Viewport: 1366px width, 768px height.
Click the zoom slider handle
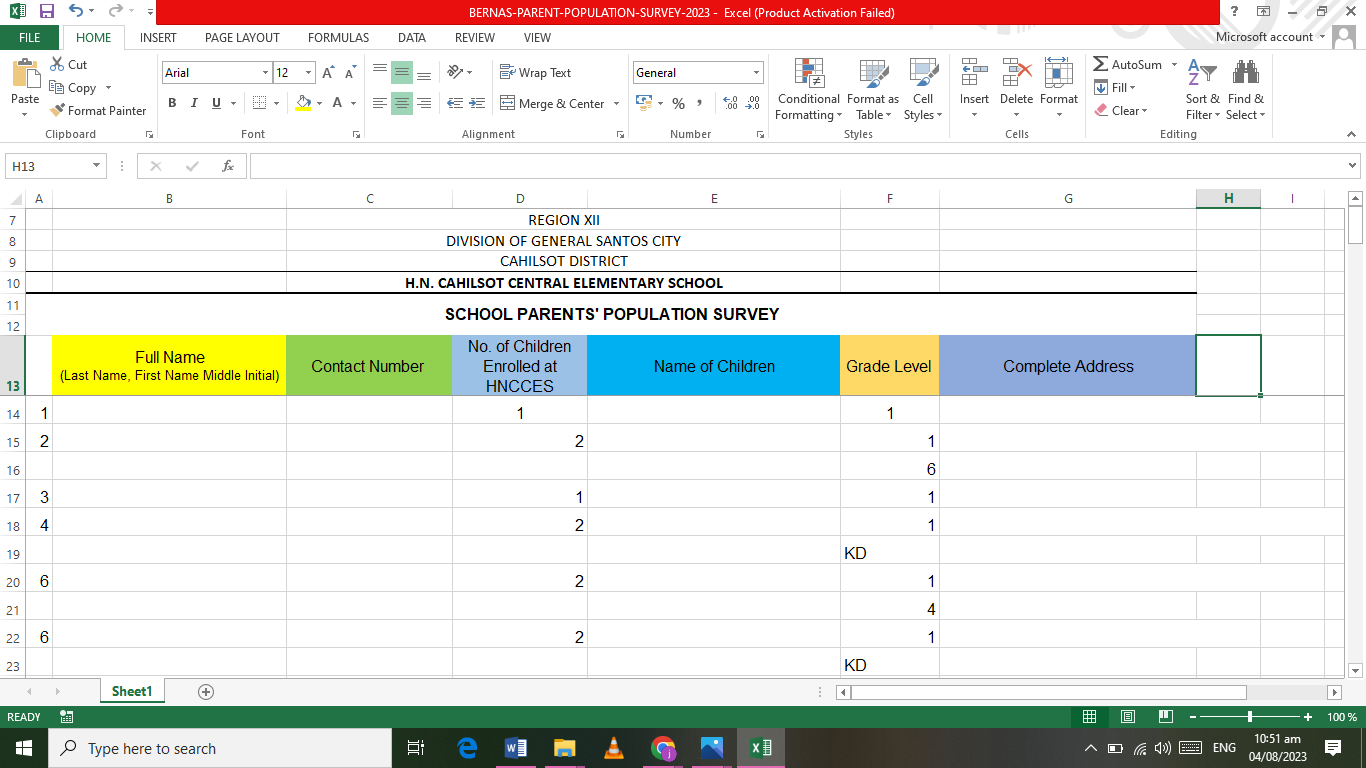click(1250, 717)
